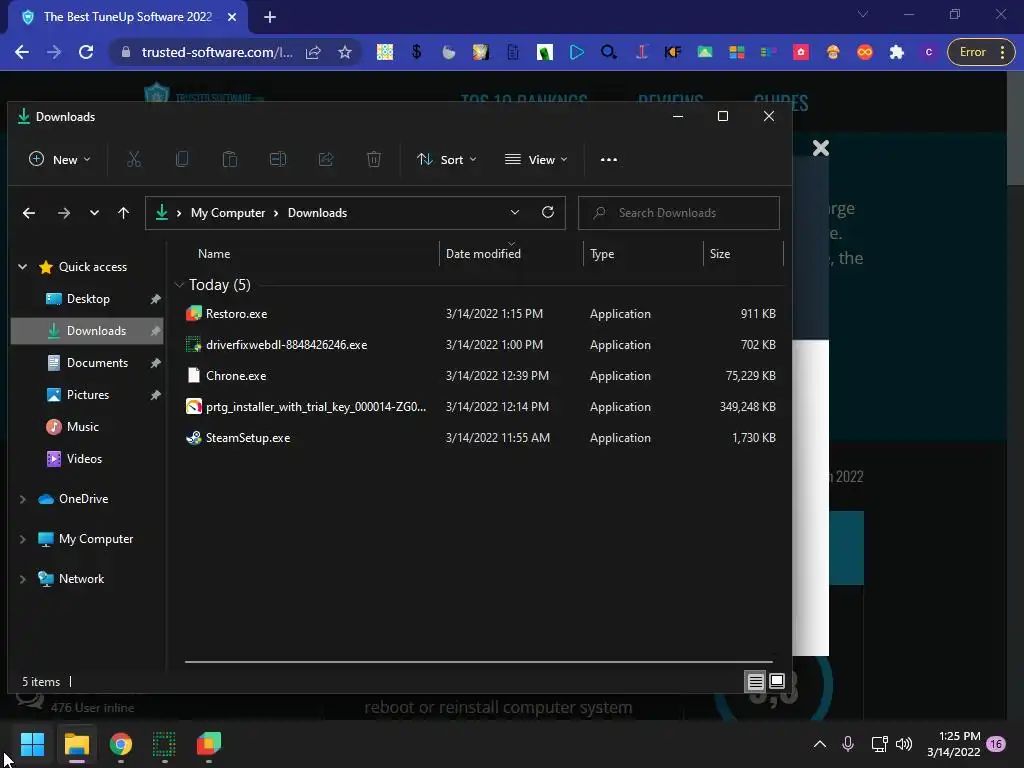The width and height of the screenshot is (1024, 768).
Task: Collapse the Today (5) group
Action: 179,285
